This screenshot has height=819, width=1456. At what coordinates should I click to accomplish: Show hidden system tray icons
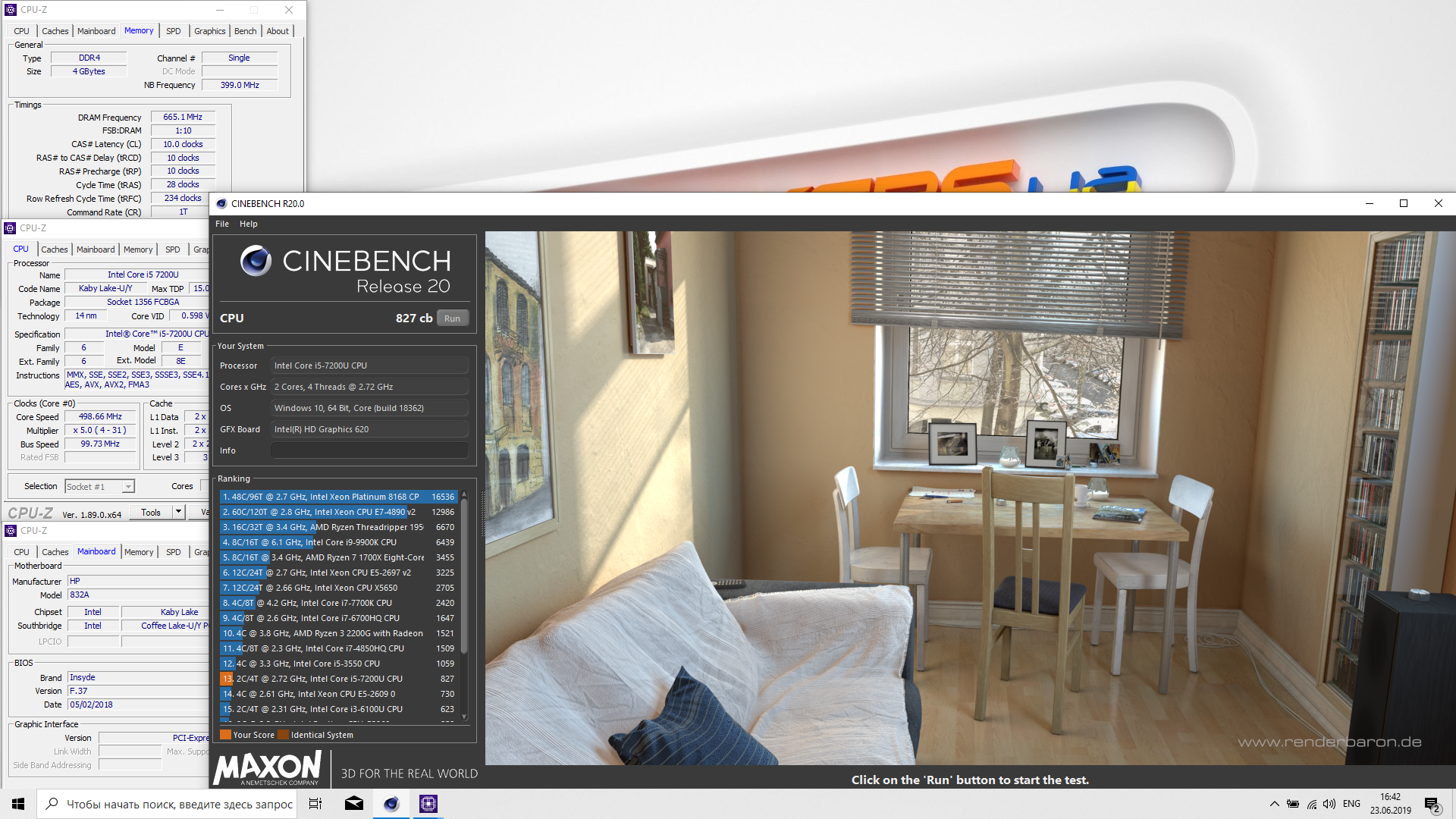[1274, 804]
